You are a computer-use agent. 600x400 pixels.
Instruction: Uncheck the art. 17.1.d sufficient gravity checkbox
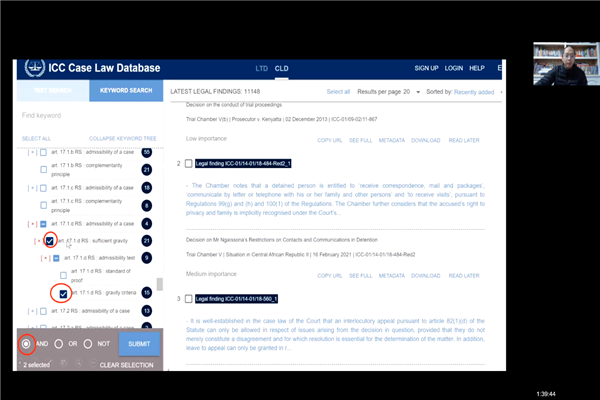coord(49,241)
